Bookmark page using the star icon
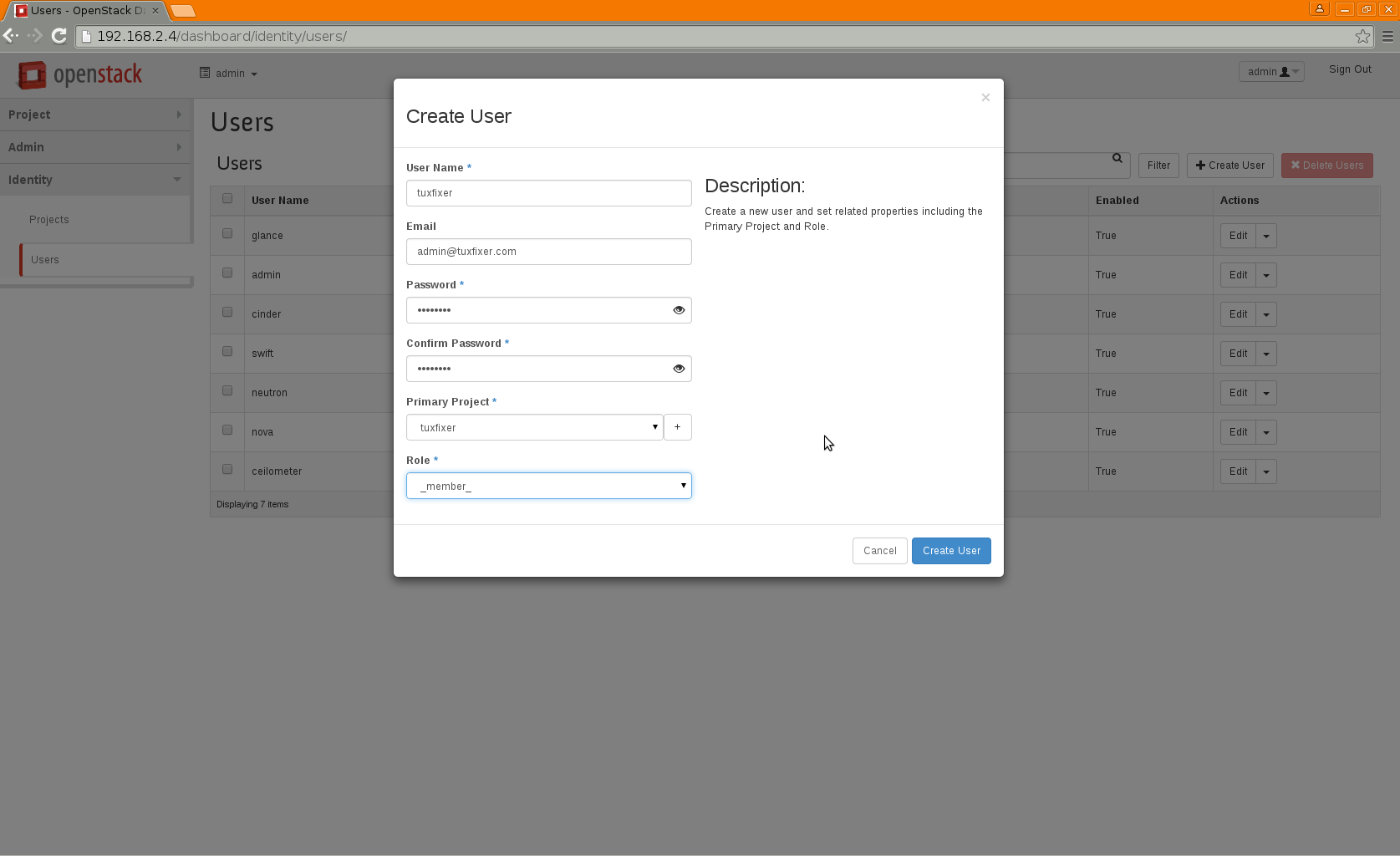Screen dimensions: 1400x856 click(x=1362, y=36)
